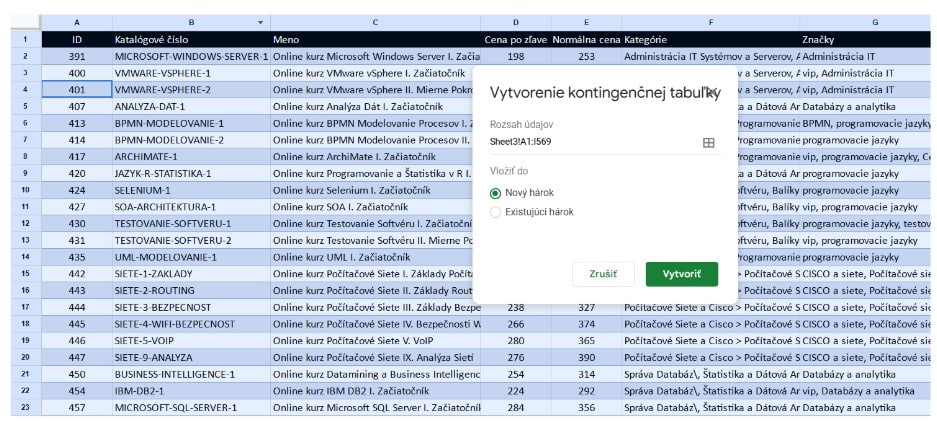Select the Existujúci hárok radio option
This screenshot has width=937, height=421.
[495, 212]
